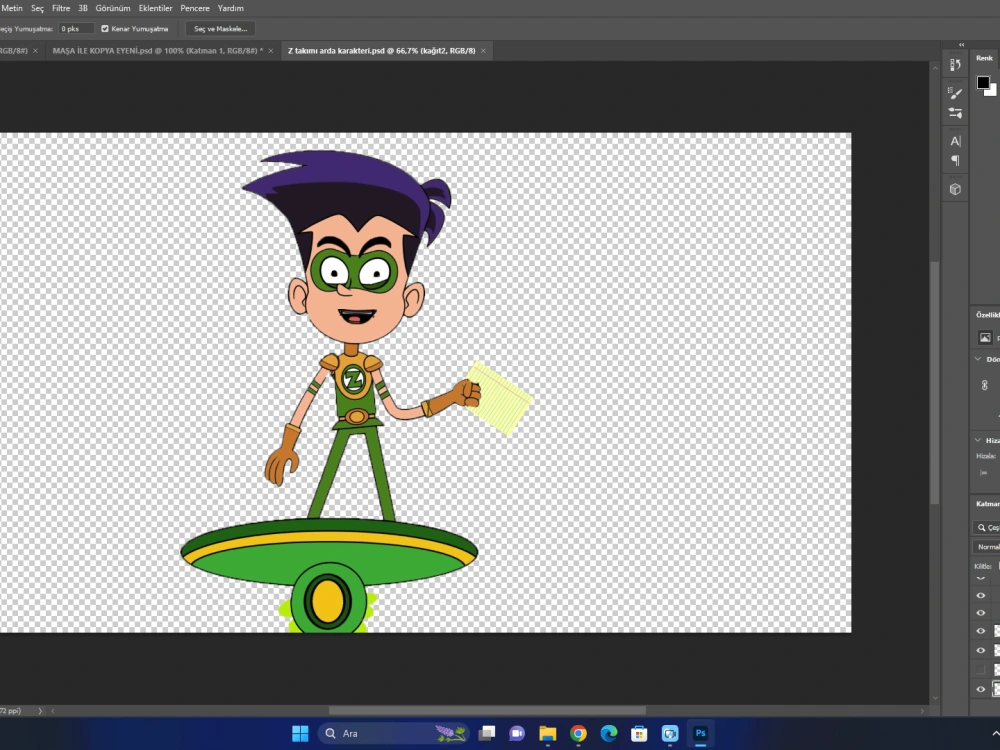Open the Metin menu

(12, 8)
